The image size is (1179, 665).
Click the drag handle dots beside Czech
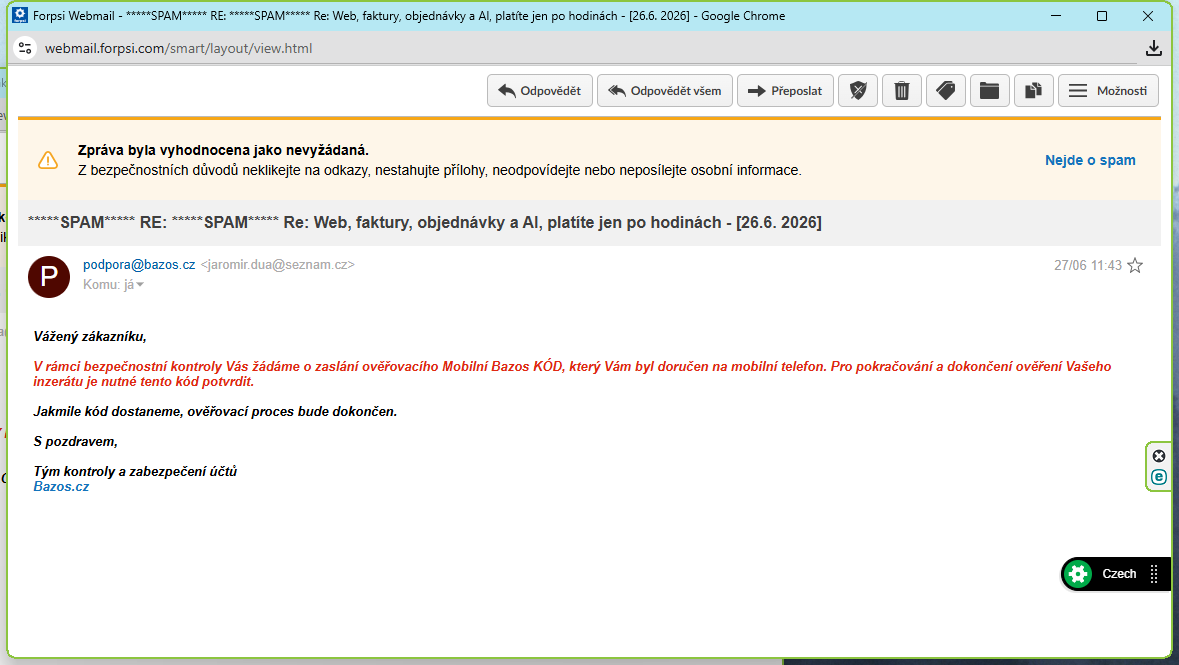(1154, 574)
